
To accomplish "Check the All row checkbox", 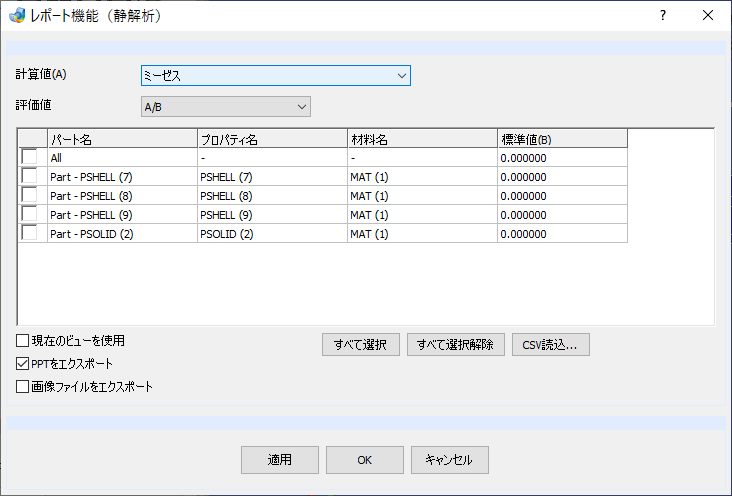I will coord(29,156).
